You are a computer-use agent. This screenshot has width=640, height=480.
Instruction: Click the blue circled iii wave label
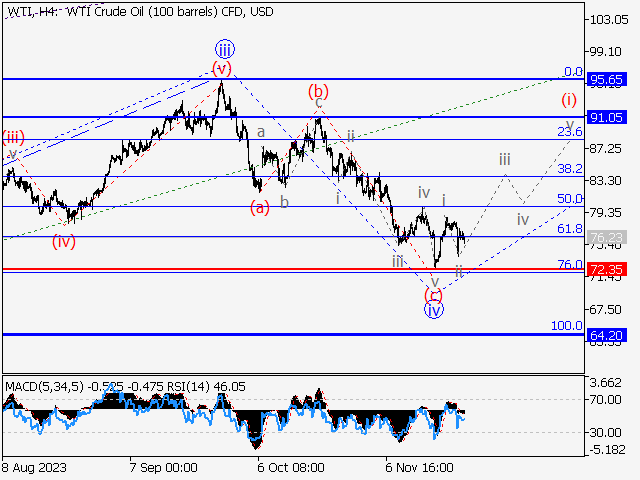pyautogui.click(x=225, y=49)
